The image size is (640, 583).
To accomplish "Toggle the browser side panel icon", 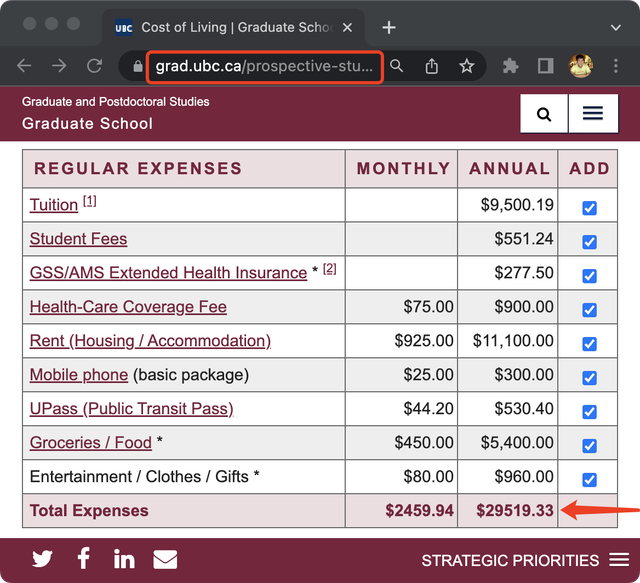I will click(x=545, y=66).
